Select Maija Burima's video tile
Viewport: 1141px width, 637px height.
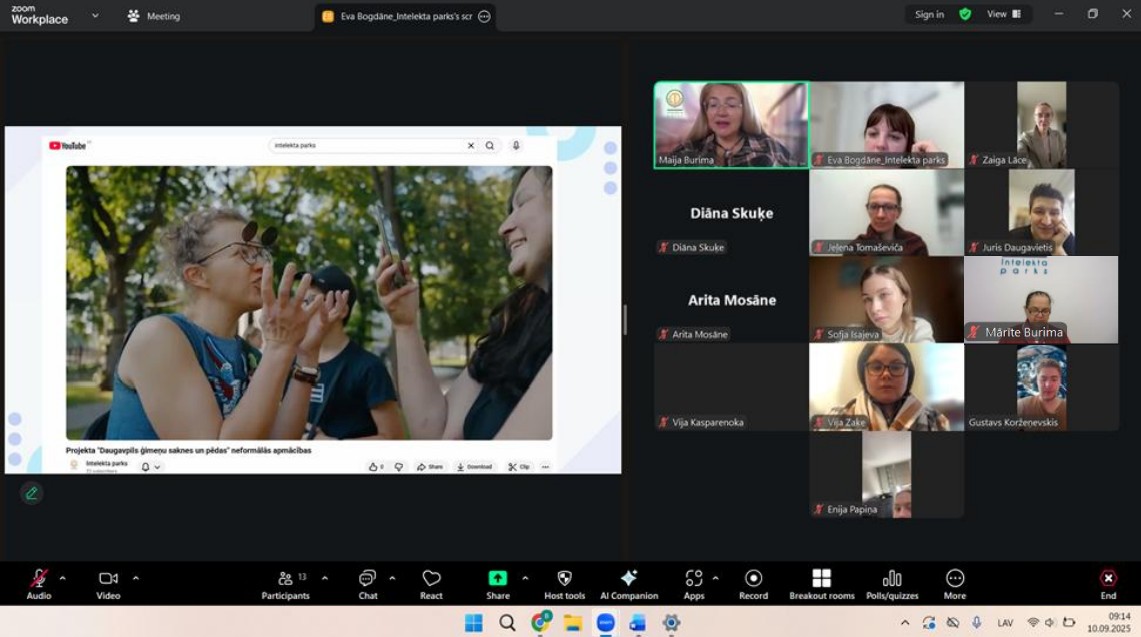731,124
